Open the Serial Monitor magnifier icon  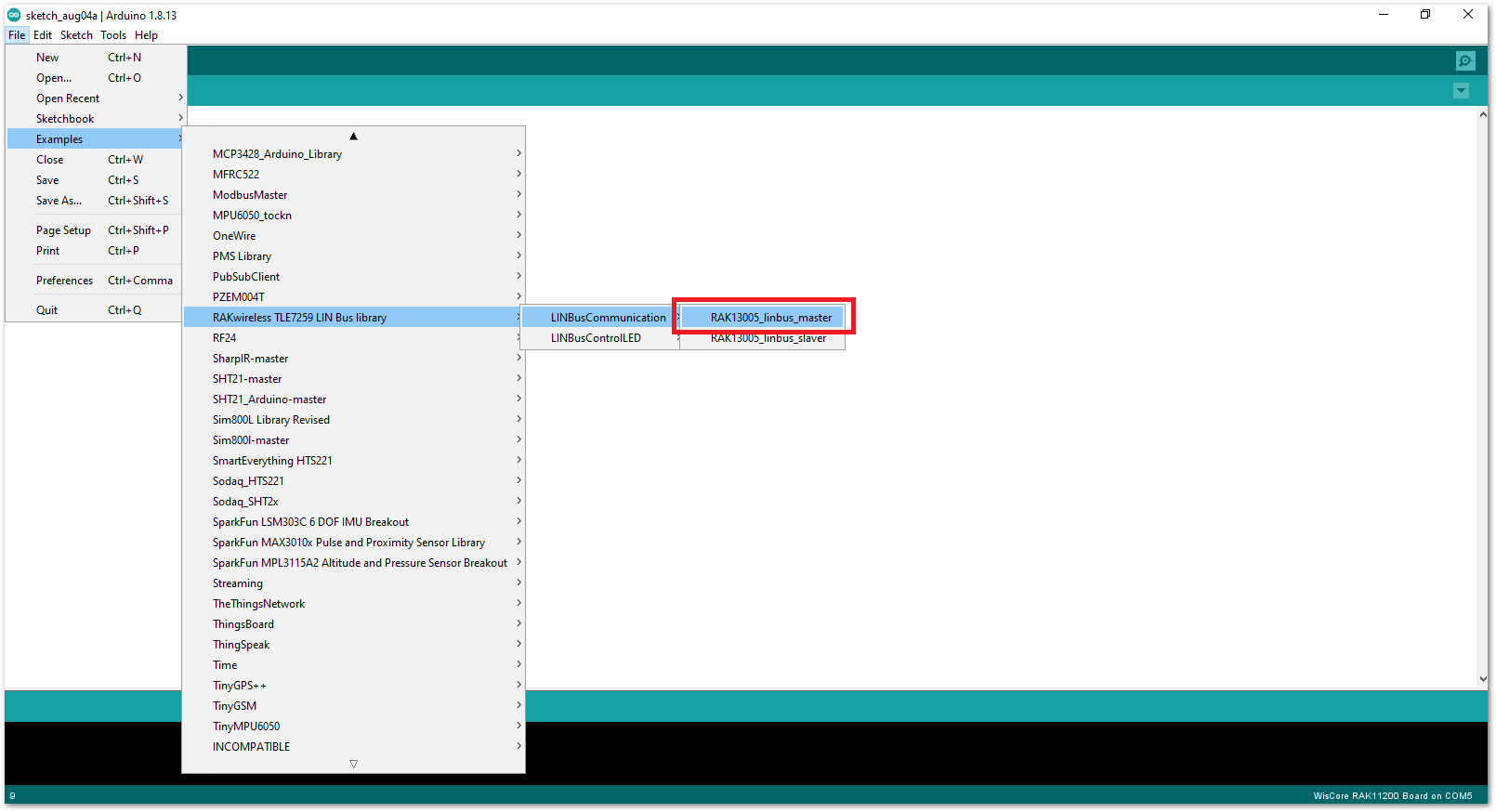[x=1465, y=61]
